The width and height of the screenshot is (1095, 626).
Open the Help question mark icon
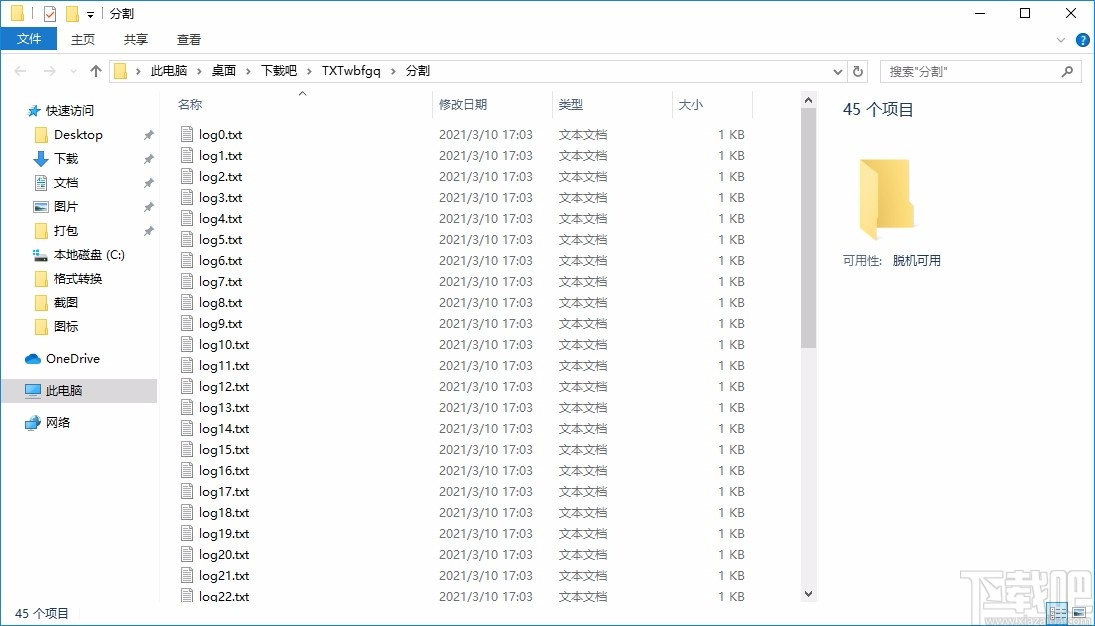coord(1082,39)
